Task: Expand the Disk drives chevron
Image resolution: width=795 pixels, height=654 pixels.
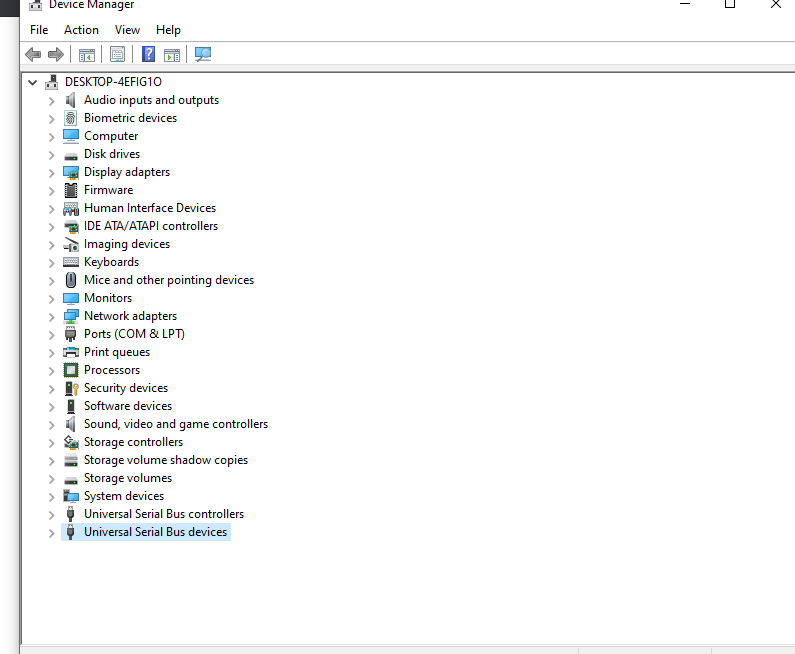Action: (x=51, y=155)
